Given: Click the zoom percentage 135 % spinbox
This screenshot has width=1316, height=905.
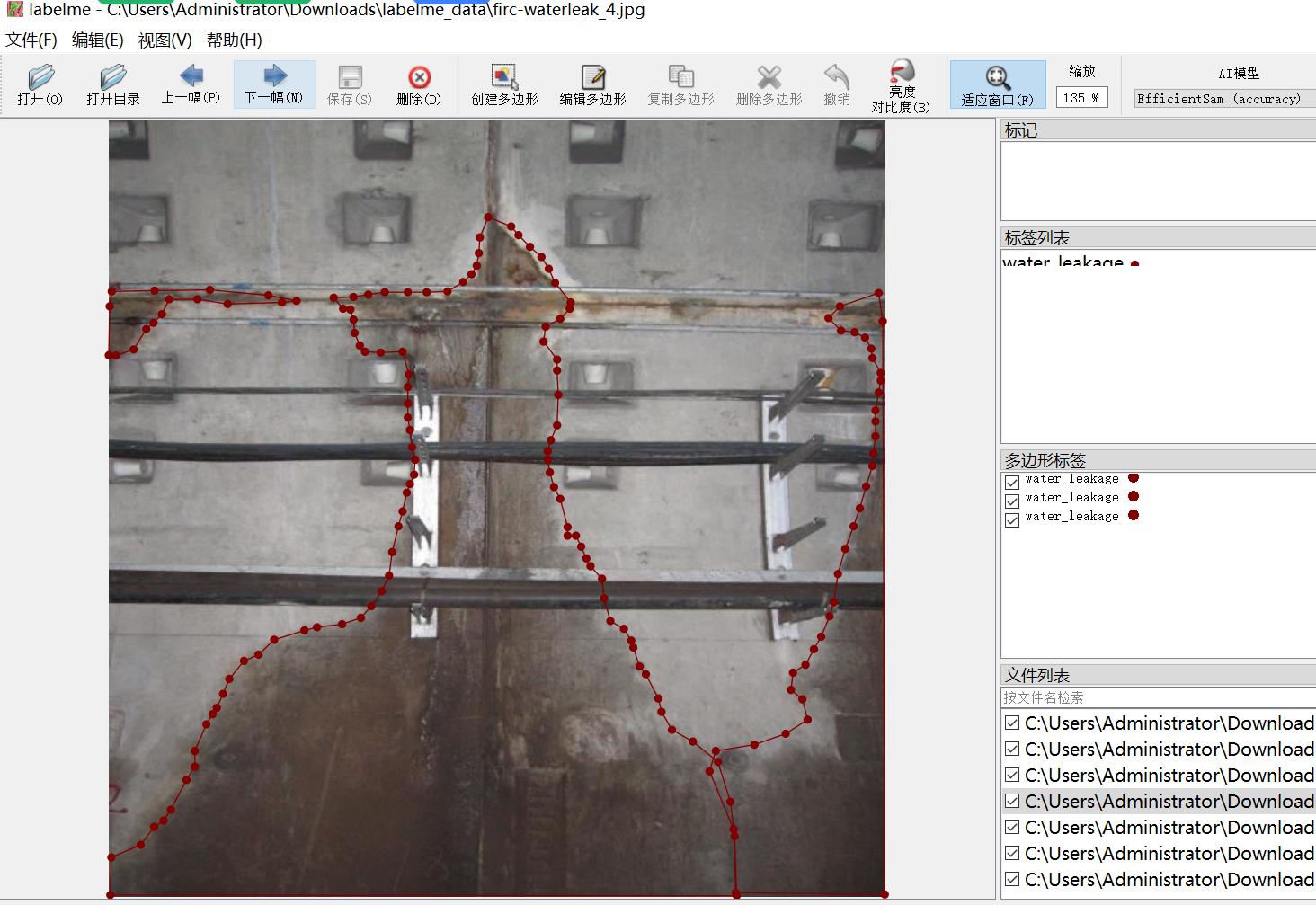Looking at the screenshot, I should (x=1081, y=98).
